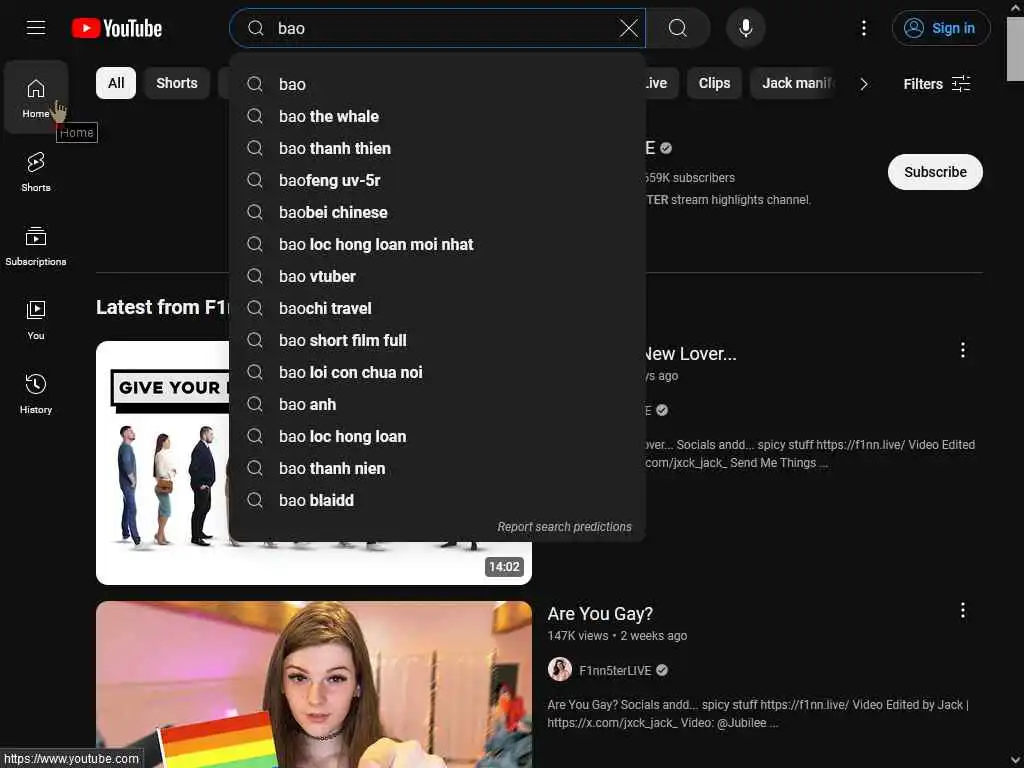1024x768 pixels.
Task: Choose suggestion "bao thanh nien"
Action: (437, 468)
